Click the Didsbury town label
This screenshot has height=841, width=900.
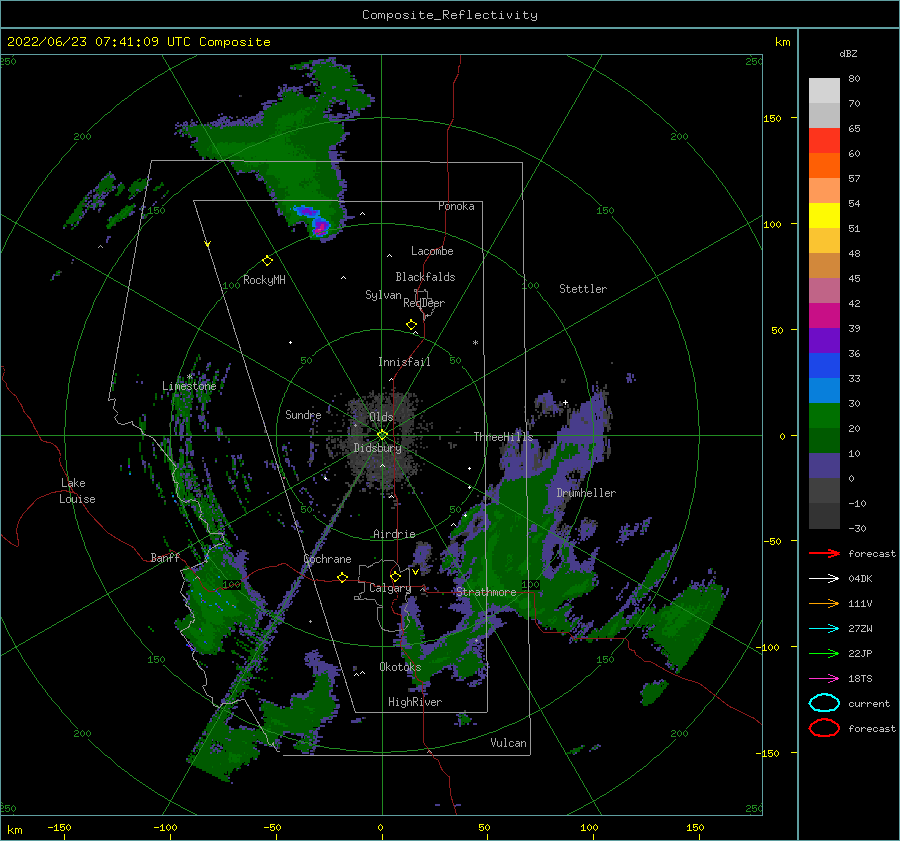[x=377, y=448]
